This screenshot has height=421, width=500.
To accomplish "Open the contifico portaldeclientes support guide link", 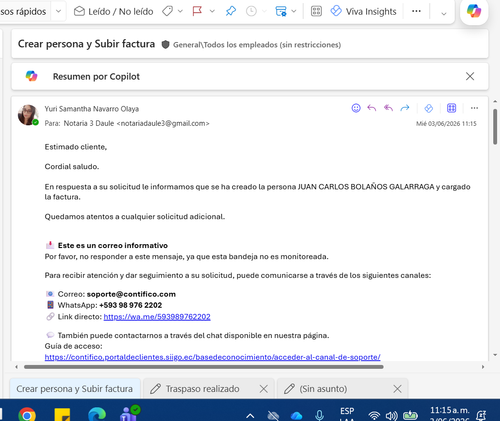I will point(213,357).
